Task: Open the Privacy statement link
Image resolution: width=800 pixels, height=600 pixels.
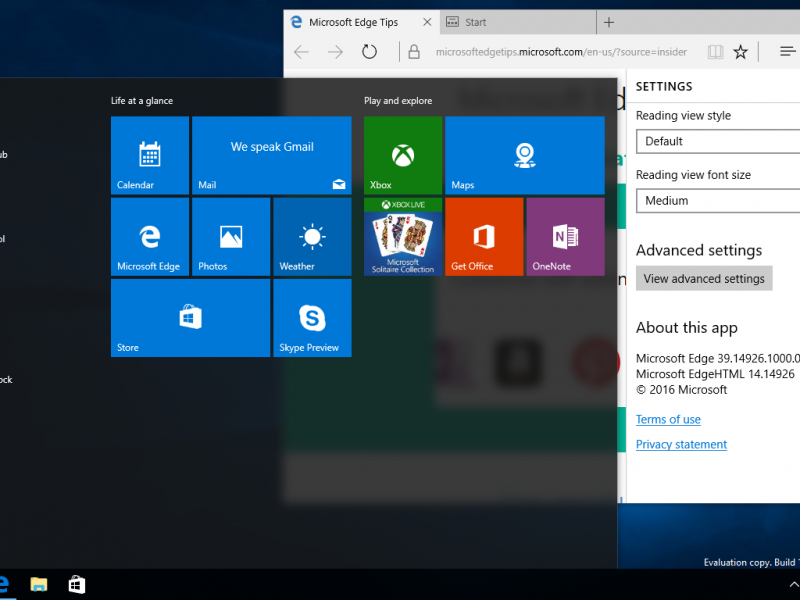Action: [x=681, y=444]
